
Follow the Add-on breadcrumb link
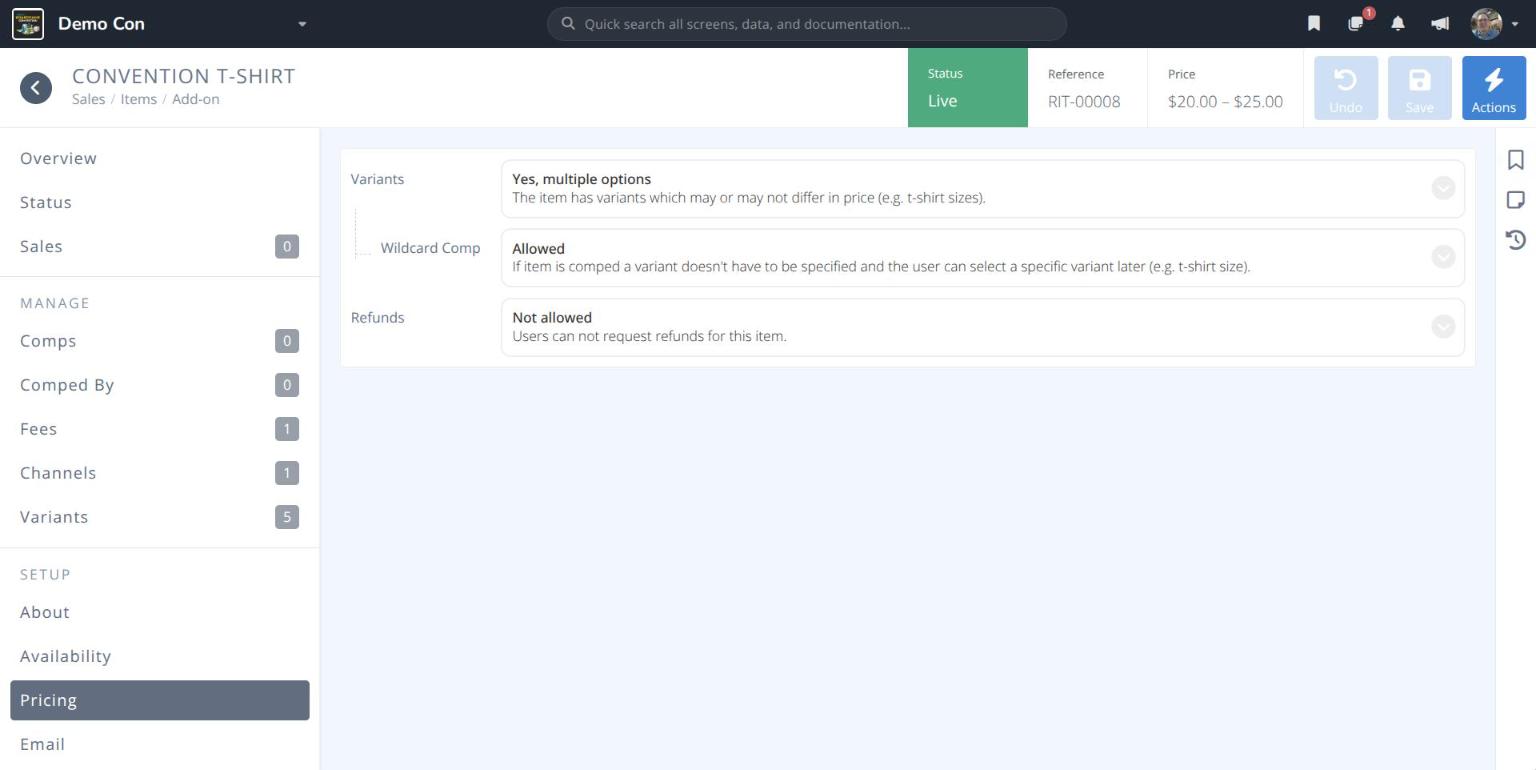pos(195,99)
